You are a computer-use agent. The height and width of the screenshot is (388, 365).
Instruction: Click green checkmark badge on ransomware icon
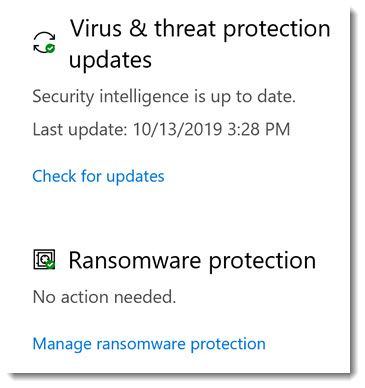click(50, 265)
